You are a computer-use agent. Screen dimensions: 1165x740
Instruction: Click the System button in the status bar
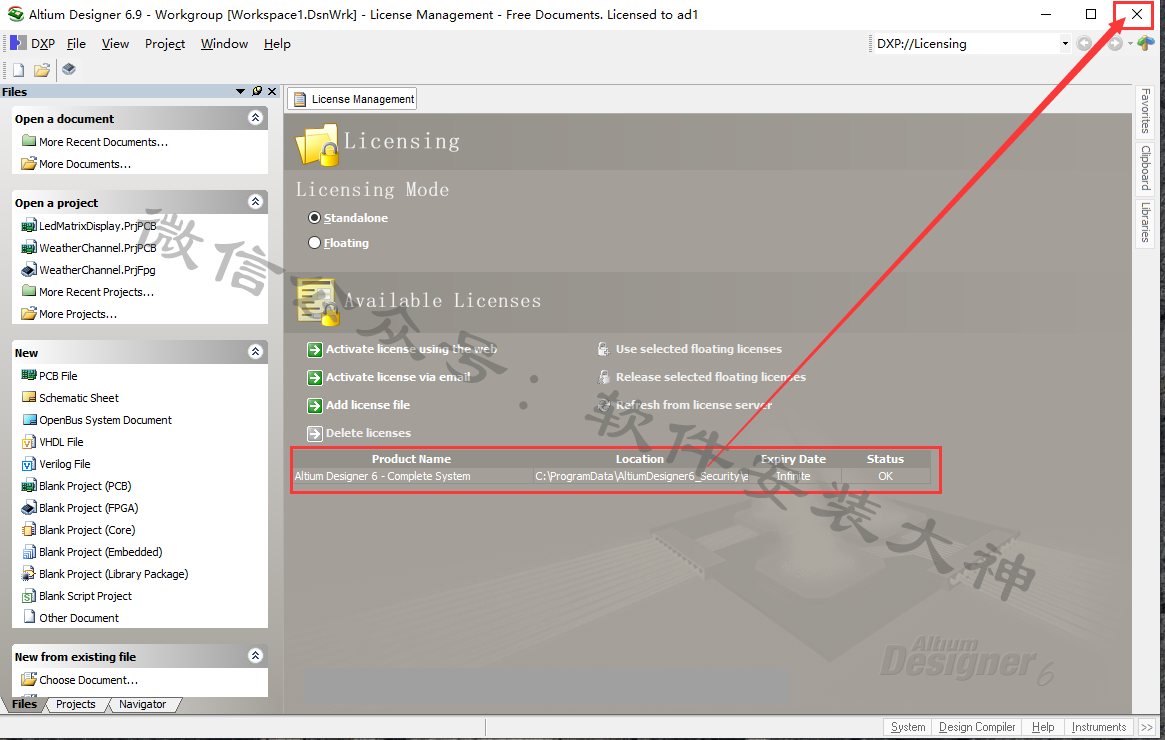(x=908, y=727)
